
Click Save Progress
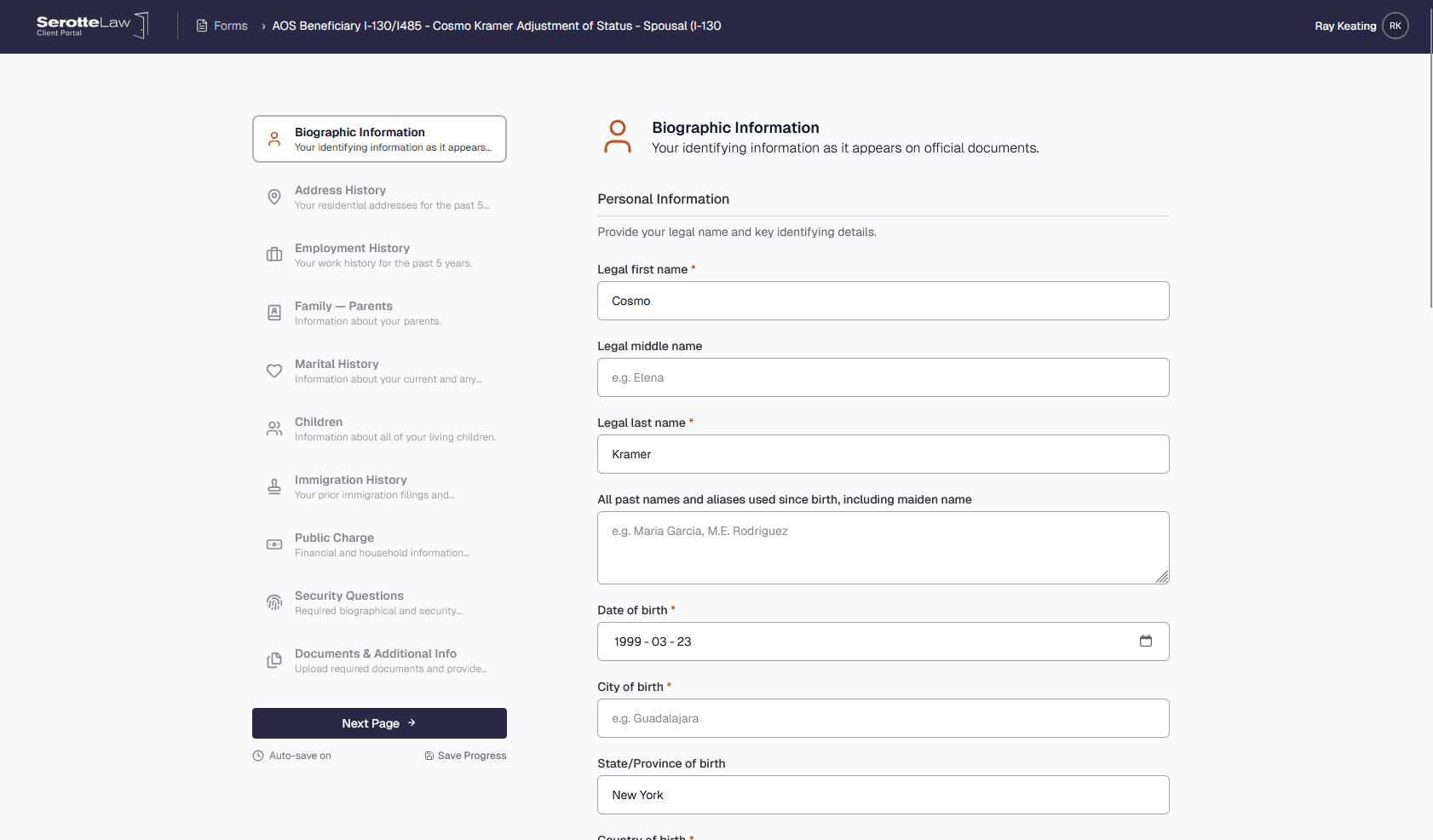pyautogui.click(x=465, y=756)
